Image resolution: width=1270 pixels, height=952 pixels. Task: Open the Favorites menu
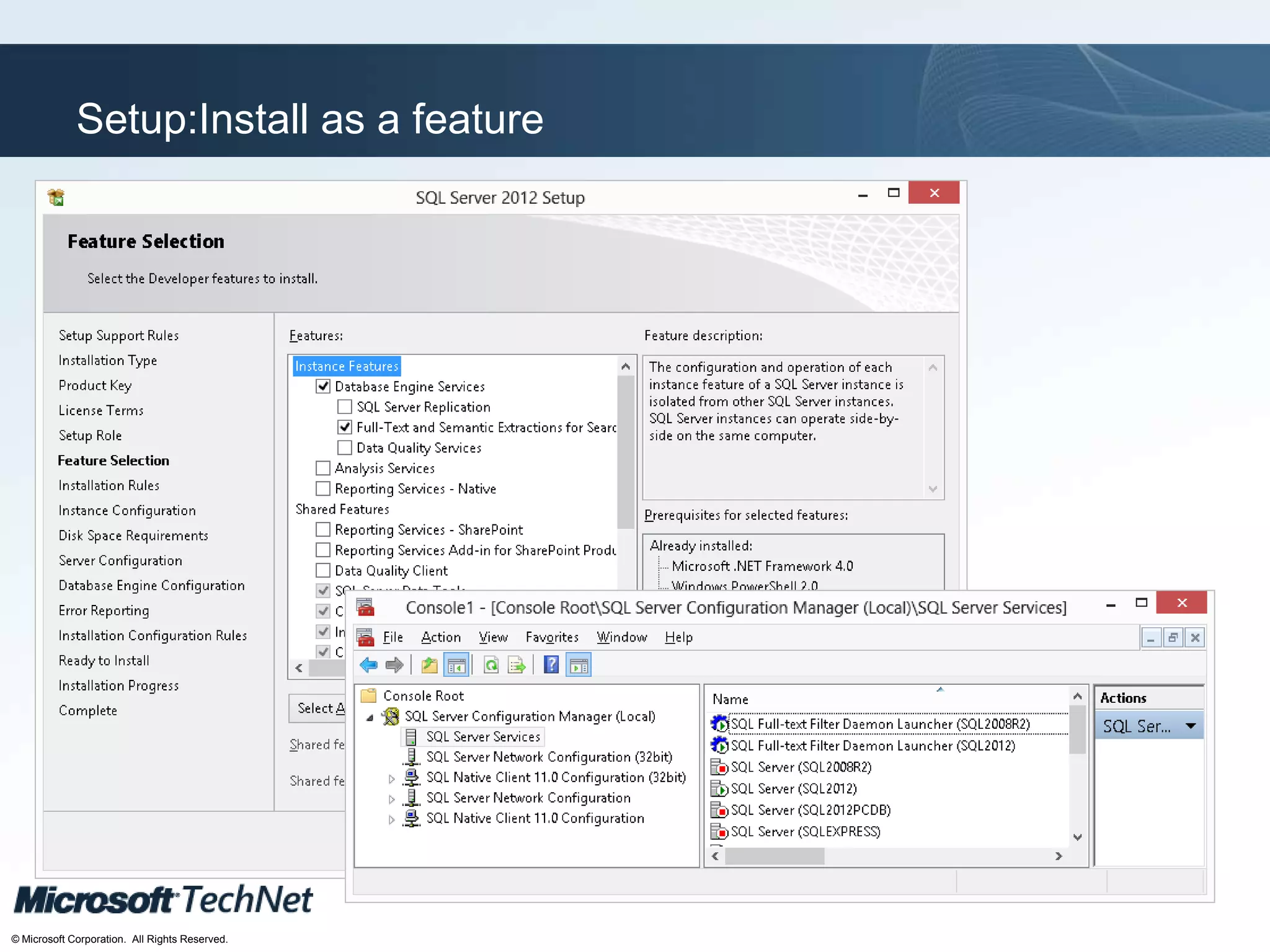click(552, 637)
